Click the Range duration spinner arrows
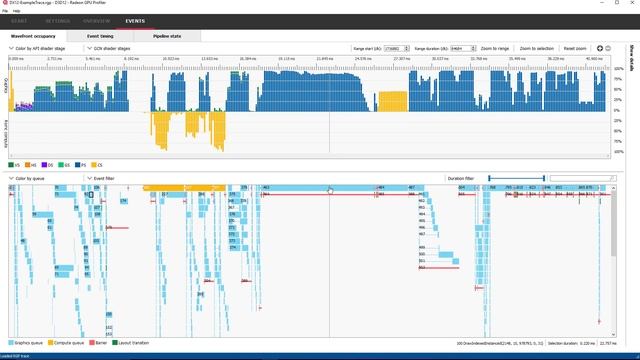 pyautogui.click(x=473, y=49)
